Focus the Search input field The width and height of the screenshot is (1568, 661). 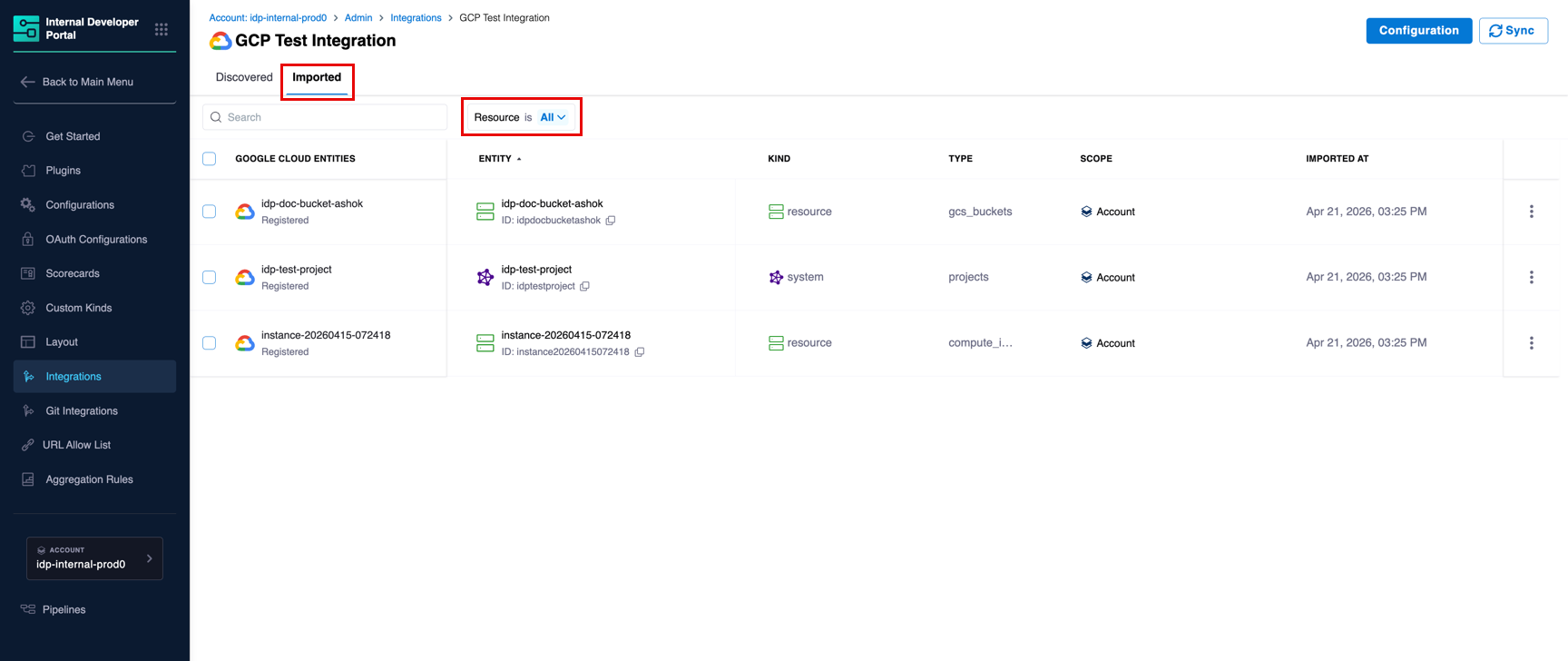click(325, 117)
